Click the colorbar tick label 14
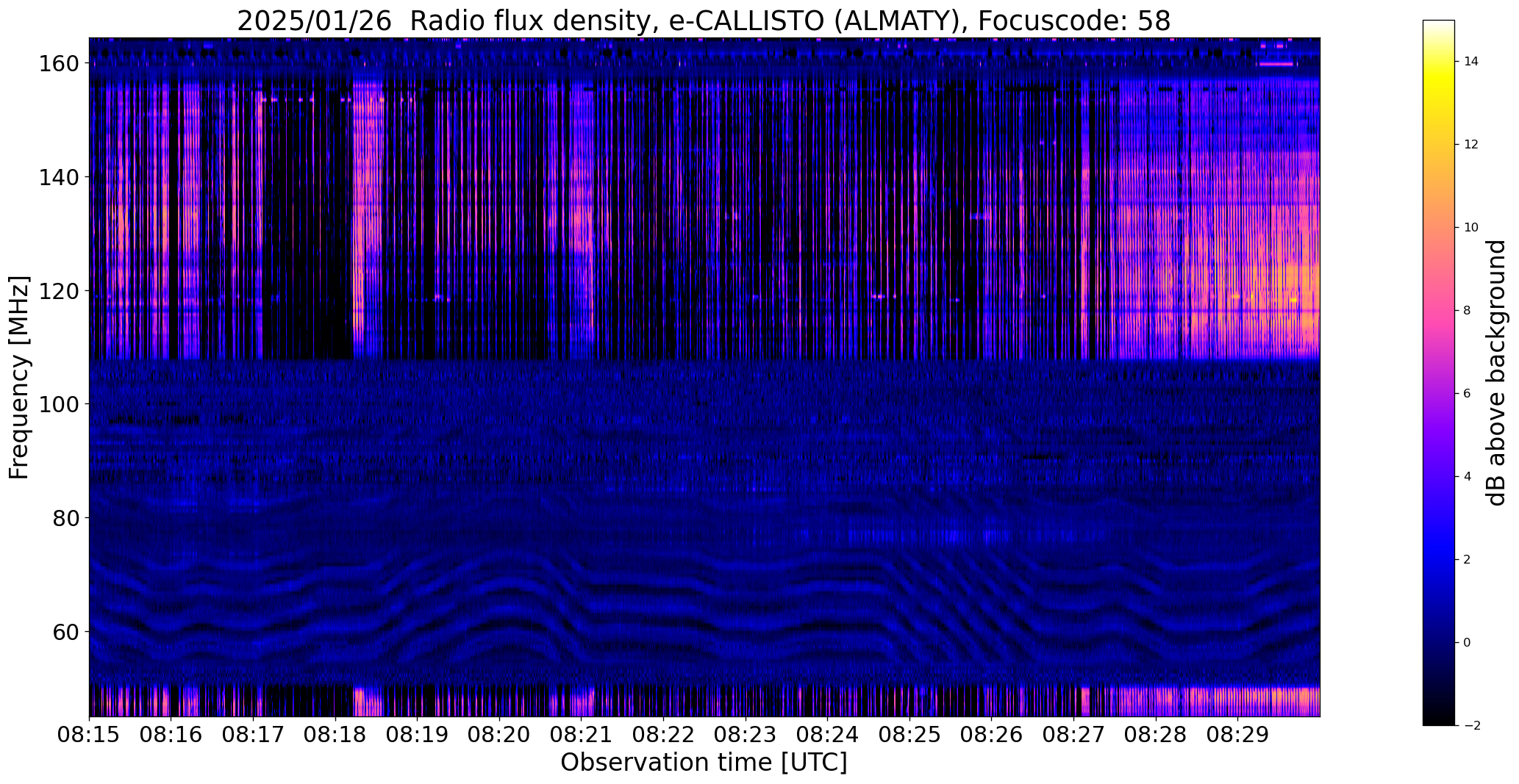 [x=1471, y=62]
